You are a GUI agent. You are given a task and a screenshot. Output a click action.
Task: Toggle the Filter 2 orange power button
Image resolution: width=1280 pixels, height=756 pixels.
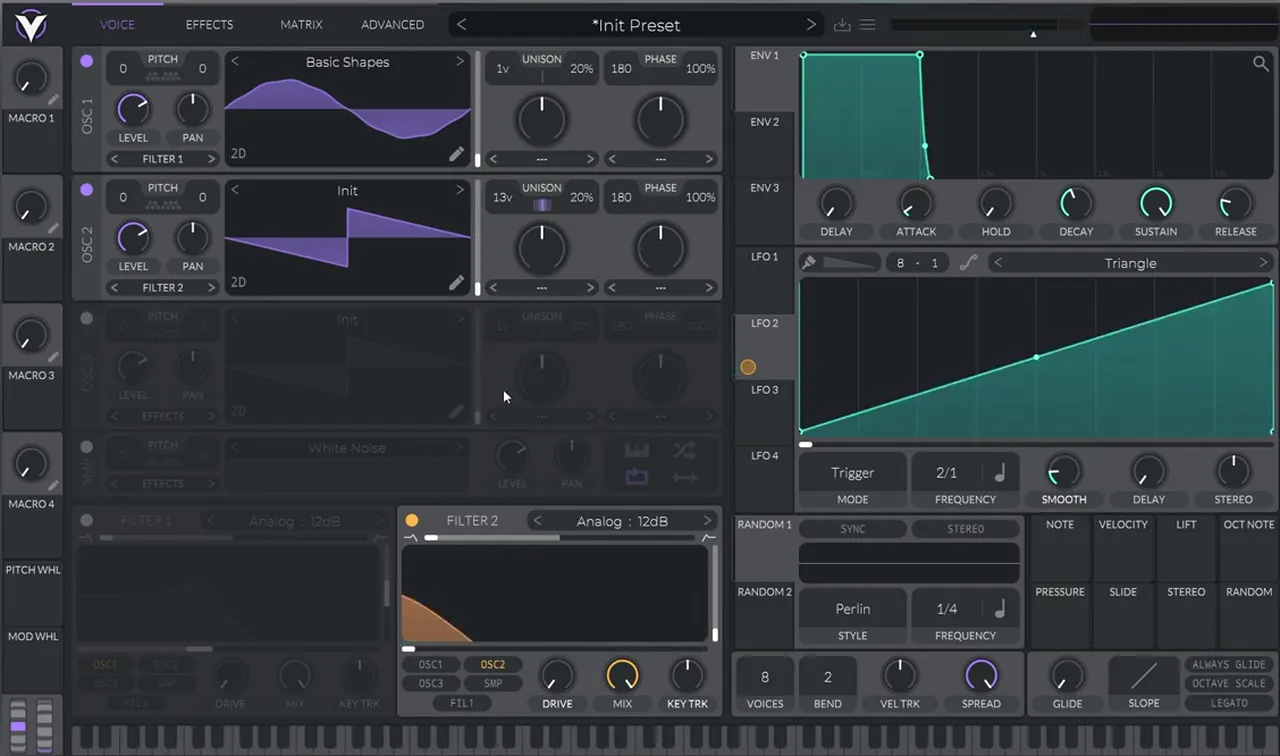(411, 520)
